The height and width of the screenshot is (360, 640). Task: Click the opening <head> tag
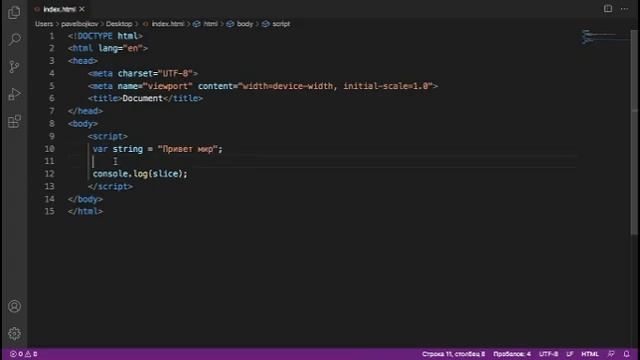pos(83,61)
